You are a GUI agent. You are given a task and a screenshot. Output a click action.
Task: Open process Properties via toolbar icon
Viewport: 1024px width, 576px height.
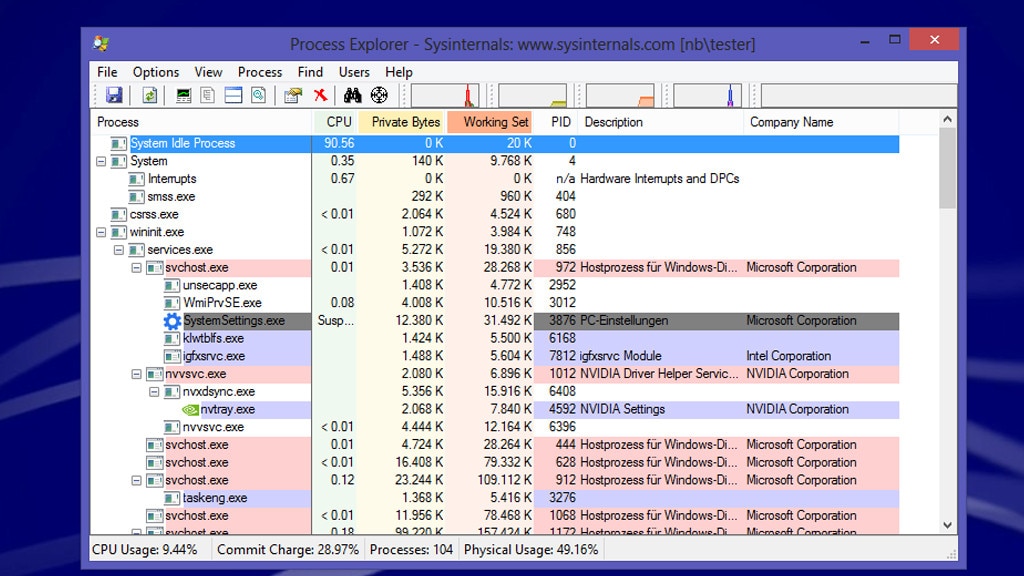click(293, 95)
